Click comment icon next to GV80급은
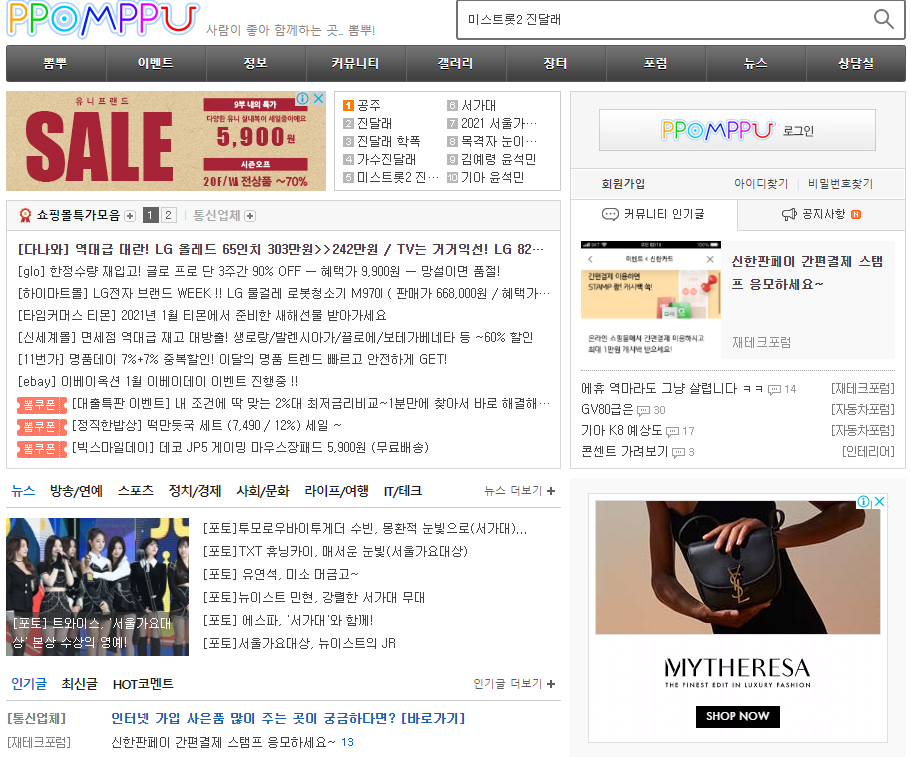Viewport: 911px width, 757px height. [x=643, y=411]
